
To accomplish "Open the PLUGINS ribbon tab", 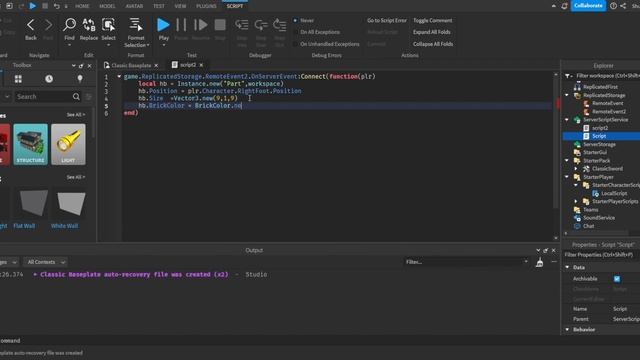I will pyautogui.click(x=207, y=6).
